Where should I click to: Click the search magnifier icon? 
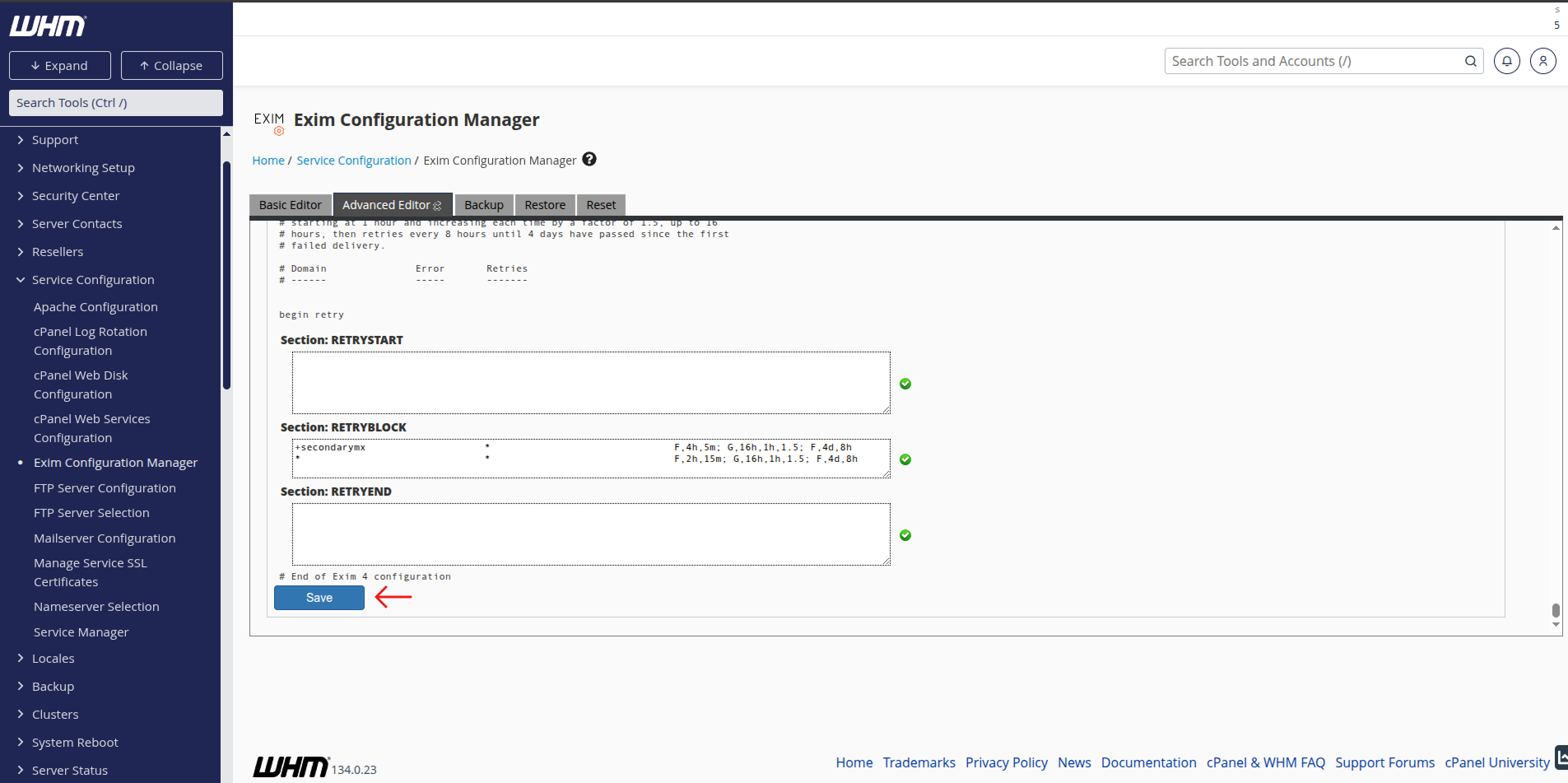coord(1470,61)
